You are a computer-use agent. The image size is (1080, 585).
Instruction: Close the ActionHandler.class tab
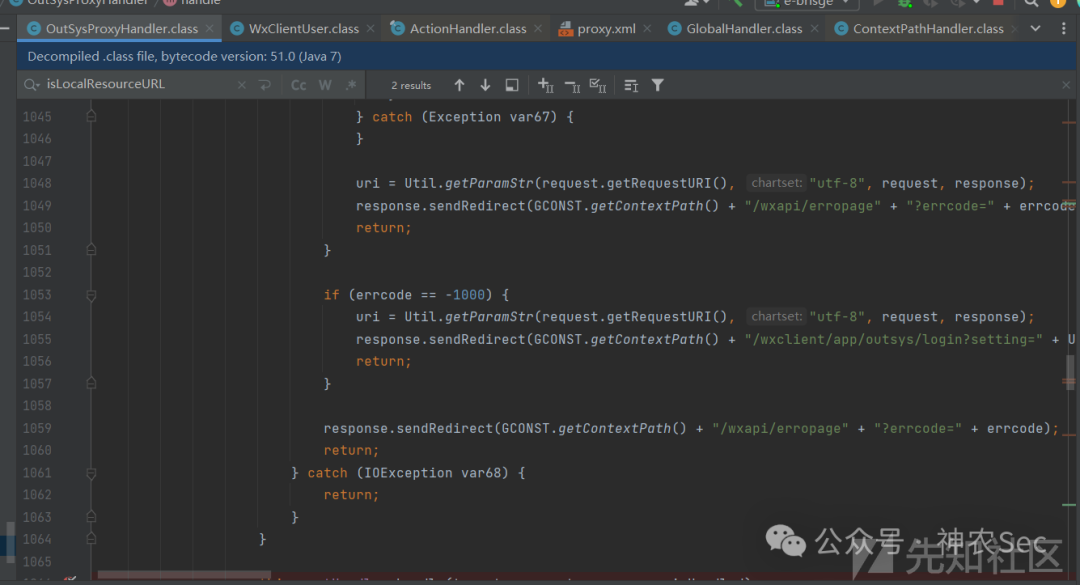tap(538, 29)
